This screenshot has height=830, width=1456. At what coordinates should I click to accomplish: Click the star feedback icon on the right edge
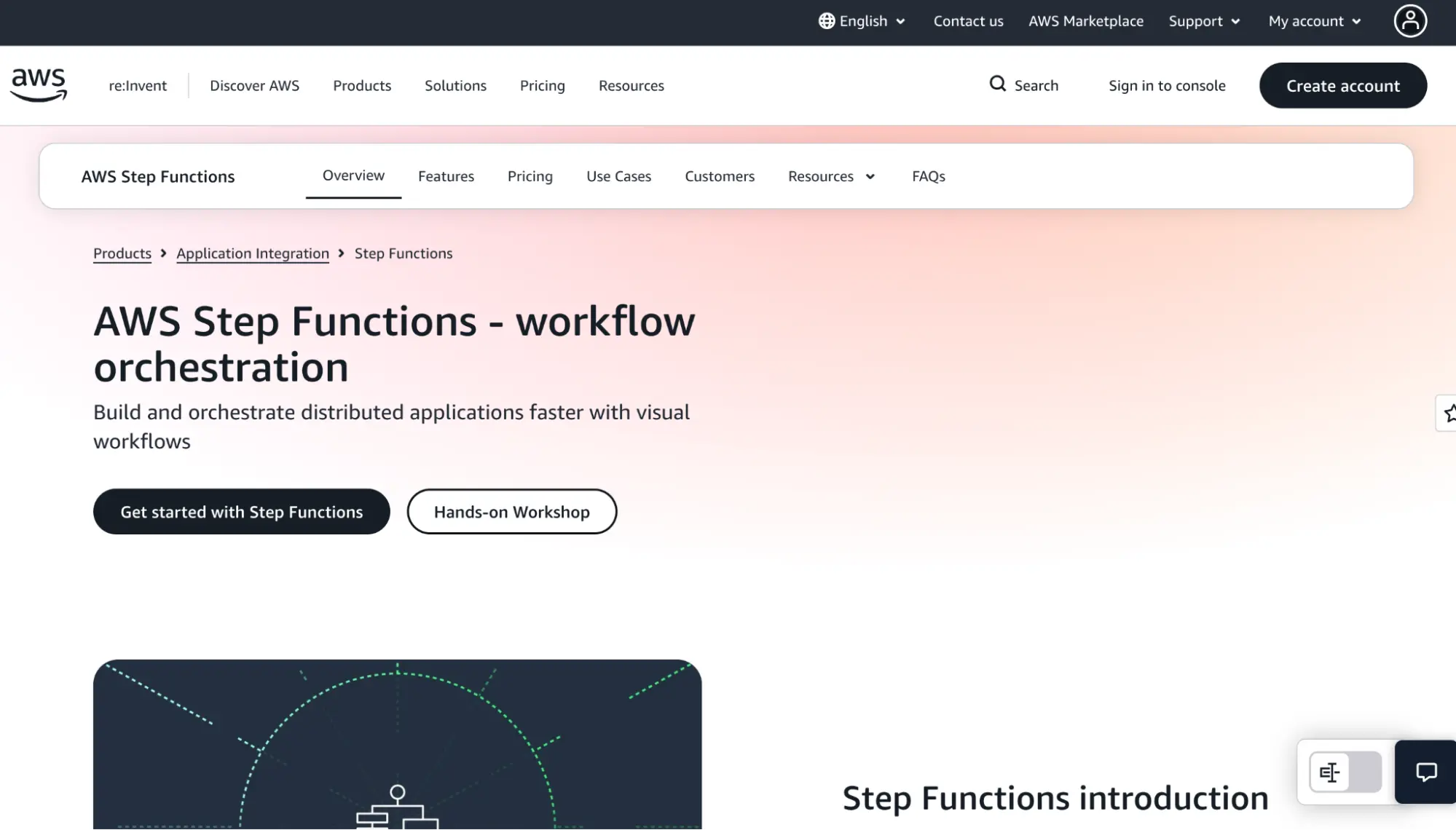point(1449,413)
